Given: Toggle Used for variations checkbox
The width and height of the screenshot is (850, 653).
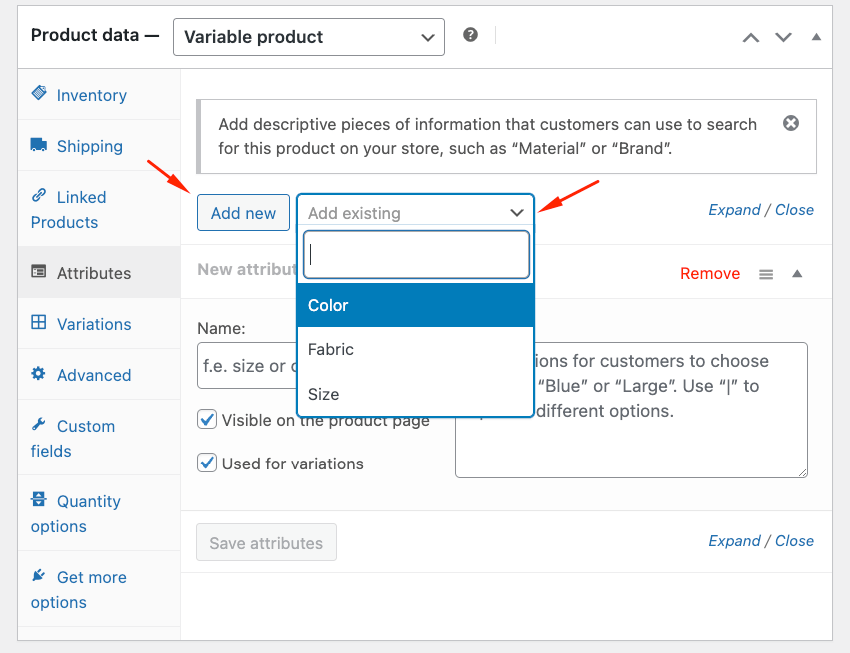Looking at the screenshot, I should click(x=207, y=463).
